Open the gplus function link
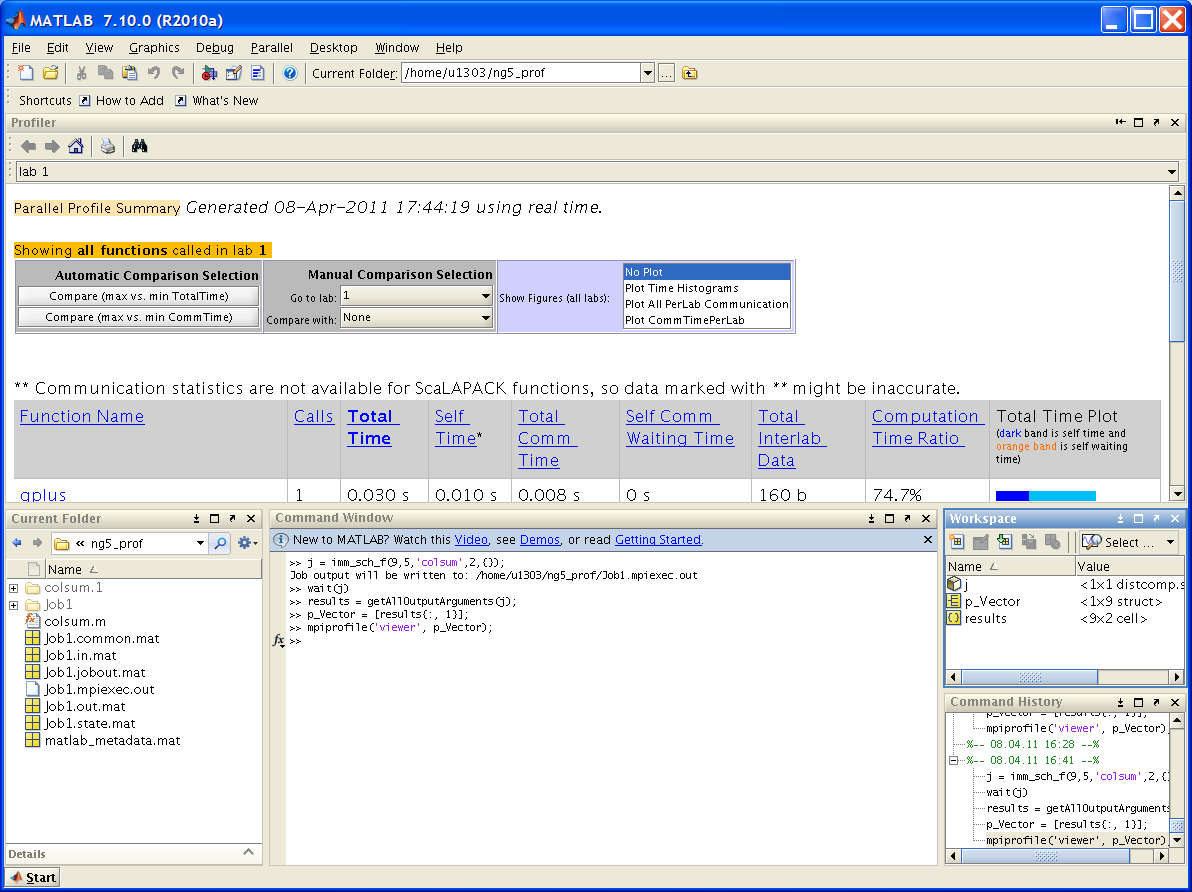The width and height of the screenshot is (1192, 892). click(43, 495)
